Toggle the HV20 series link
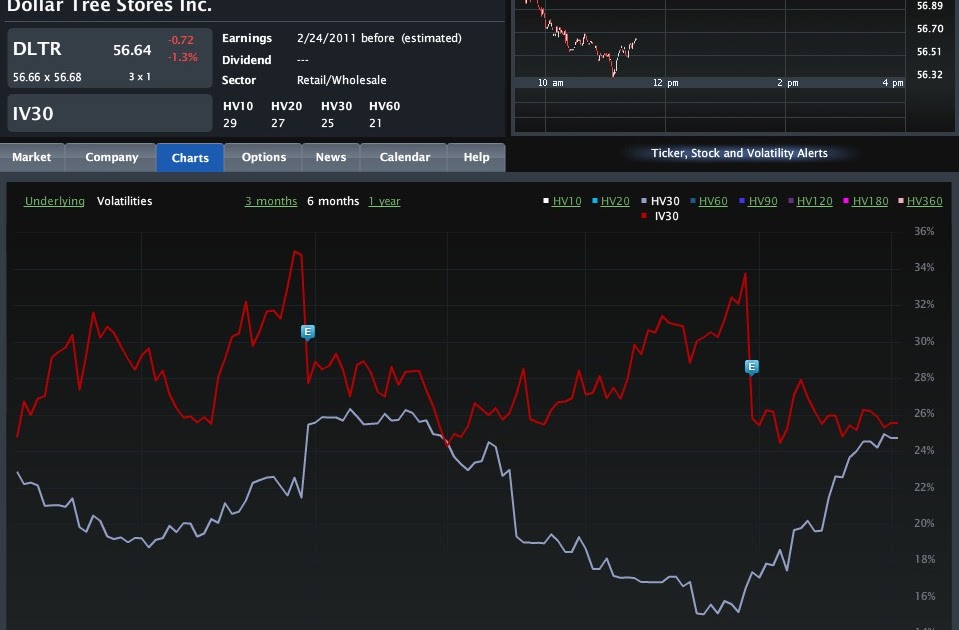Screen dimensions: 959x630 (615, 201)
